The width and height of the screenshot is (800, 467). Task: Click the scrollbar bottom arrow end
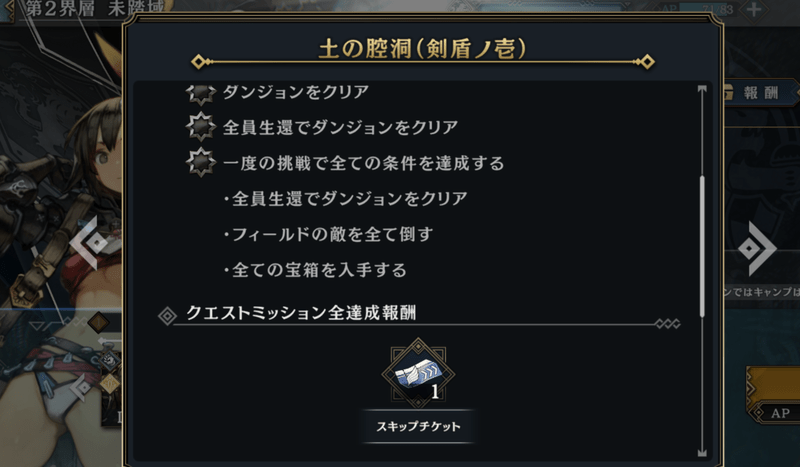pos(702,451)
